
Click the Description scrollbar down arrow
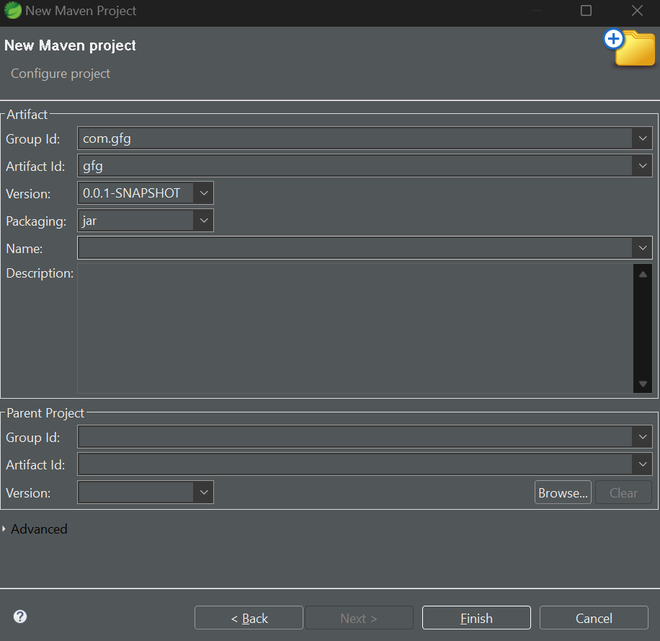(642, 384)
